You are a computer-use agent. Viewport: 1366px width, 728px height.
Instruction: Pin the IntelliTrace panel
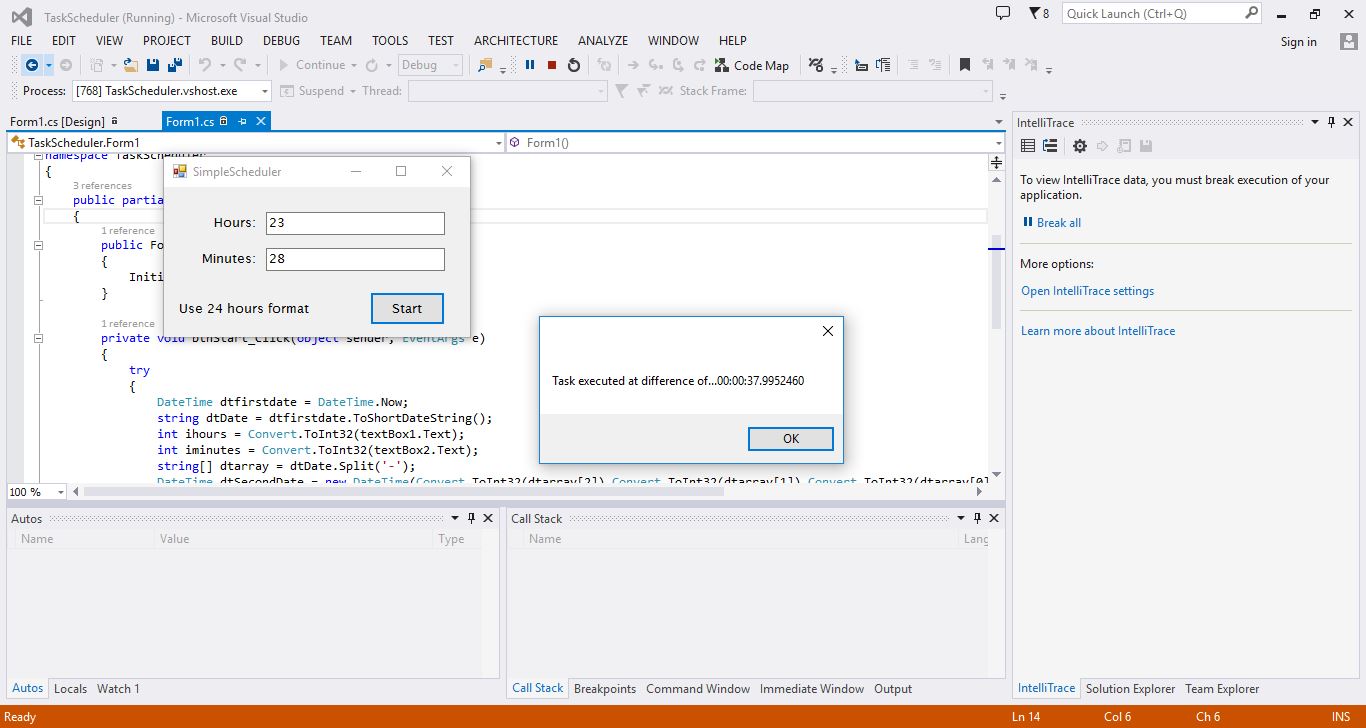point(1330,122)
